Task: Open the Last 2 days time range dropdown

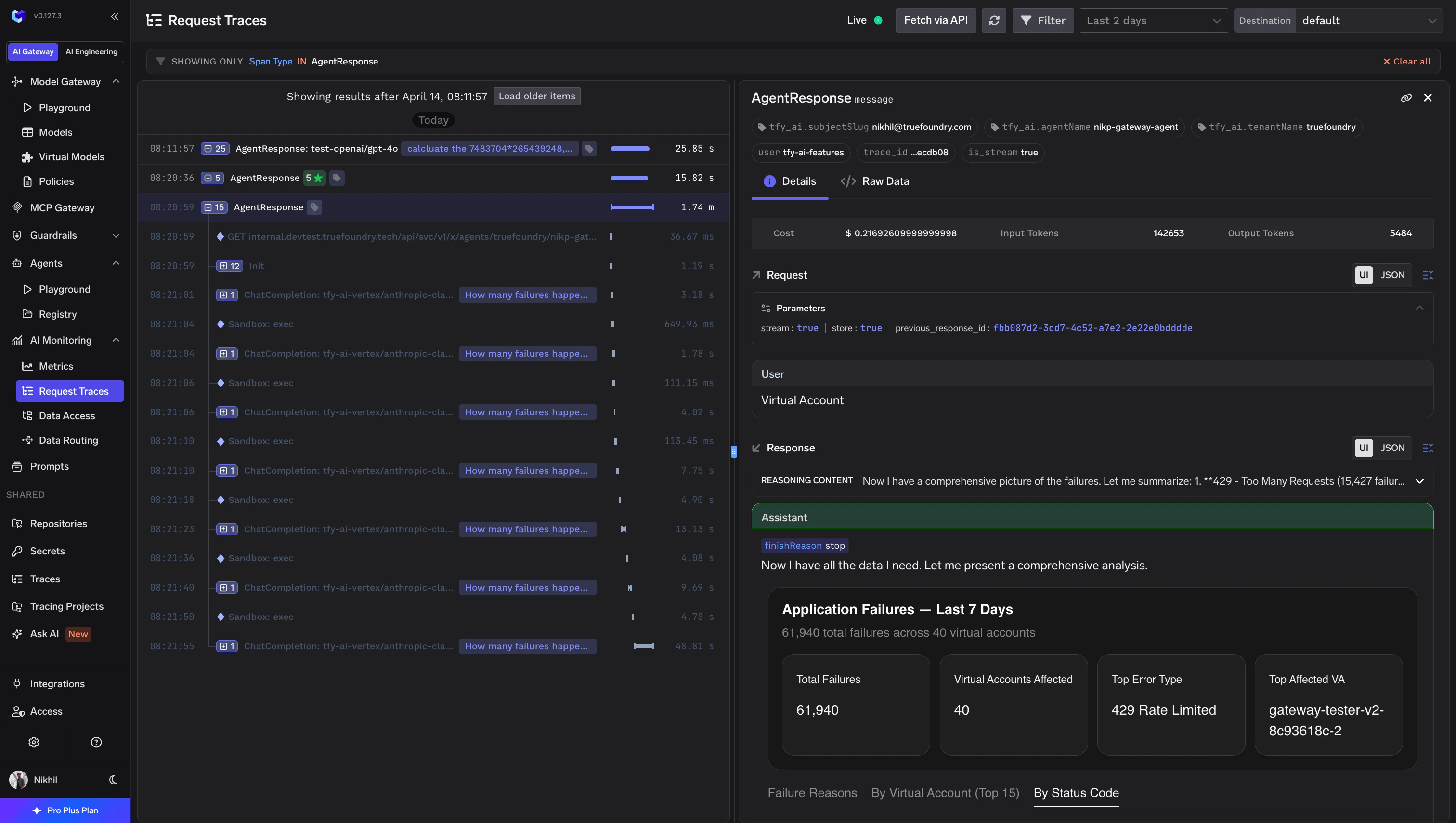Action: (x=1153, y=20)
